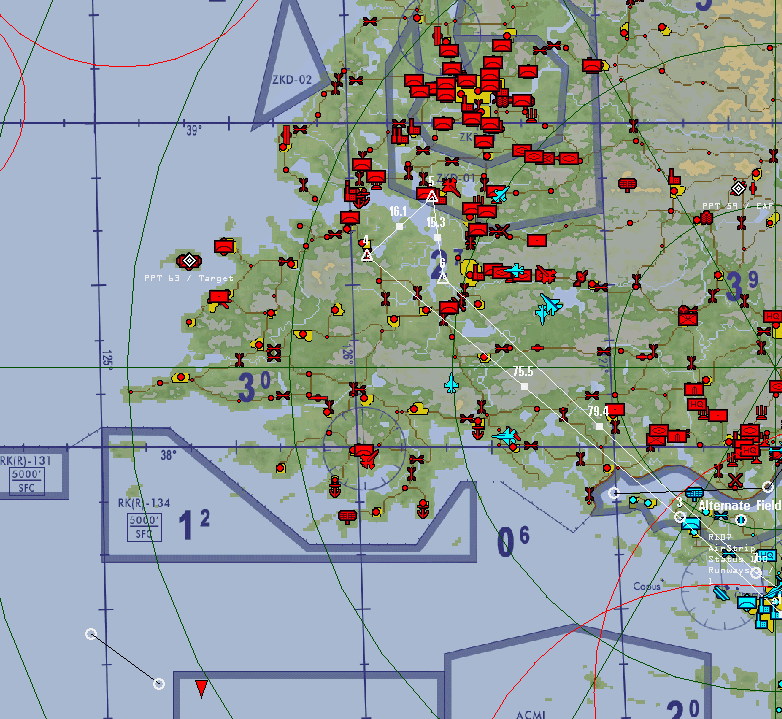Select the cyan air defense icon at waypoint 3

(x=691, y=524)
